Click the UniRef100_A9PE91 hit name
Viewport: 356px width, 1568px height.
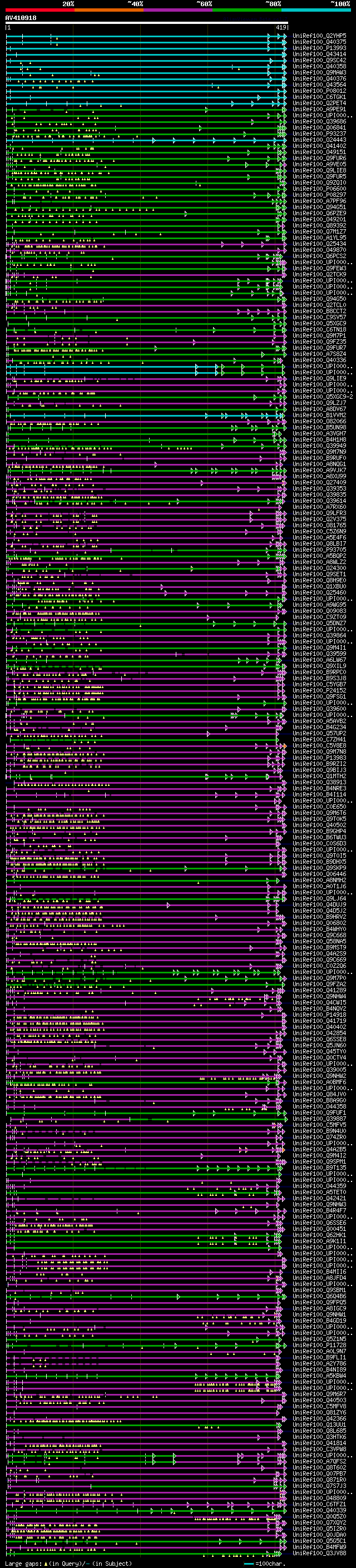pyautogui.click(x=319, y=110)
